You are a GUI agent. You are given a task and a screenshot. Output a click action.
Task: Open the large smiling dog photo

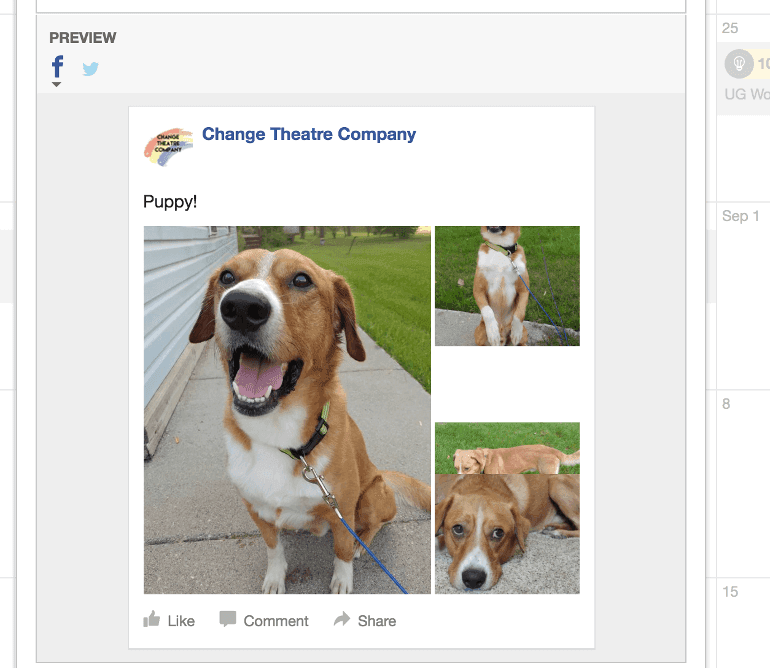(x=287, y=410)
